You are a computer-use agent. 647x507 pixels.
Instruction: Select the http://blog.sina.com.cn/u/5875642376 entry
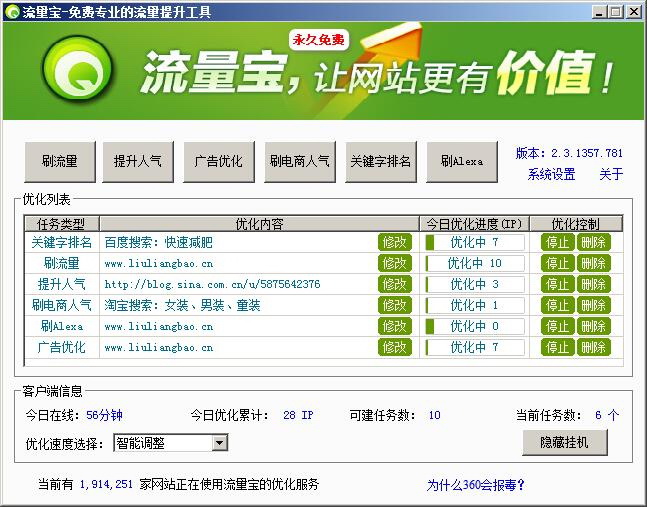[213, 284]
